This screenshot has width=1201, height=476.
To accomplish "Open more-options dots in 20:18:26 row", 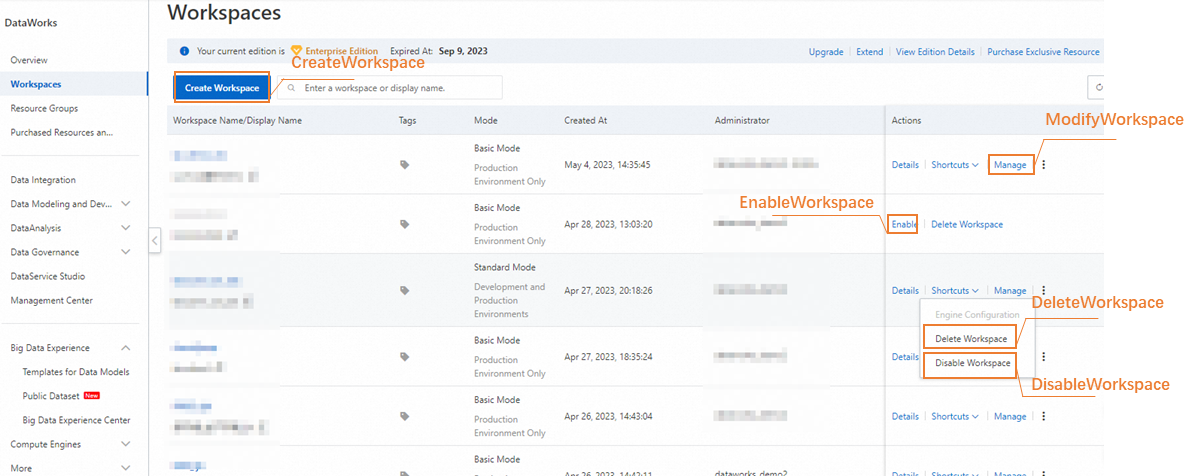I will pyautogui.click(x=1043, y=291).
